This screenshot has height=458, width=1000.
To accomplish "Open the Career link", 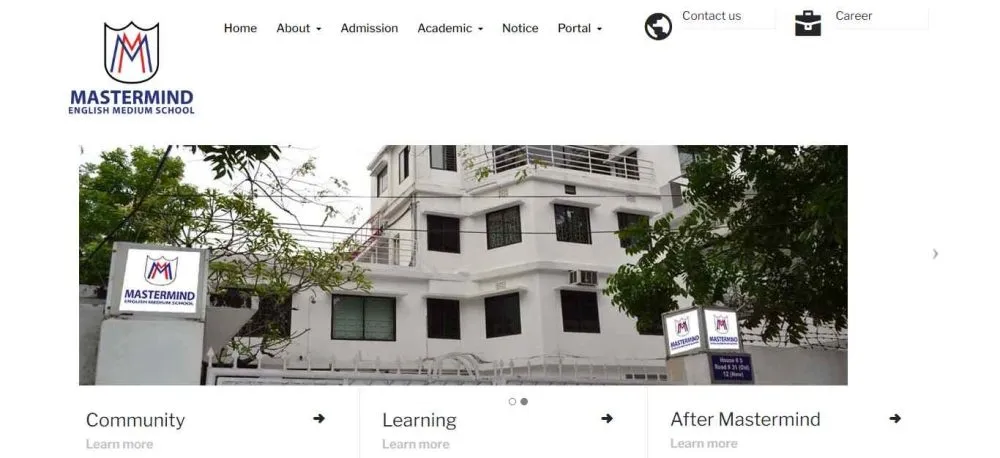I will pyautogui.click(x=854, y=16).
